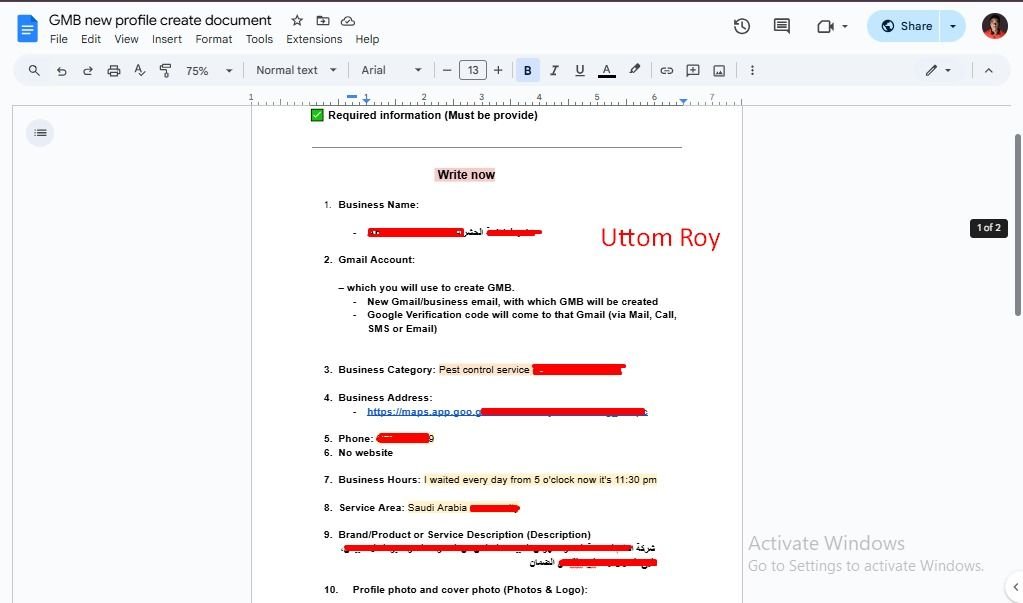Open the Arial font dropdown
The height and width of the screenshot is (603, 1023).
pos(392,71)
